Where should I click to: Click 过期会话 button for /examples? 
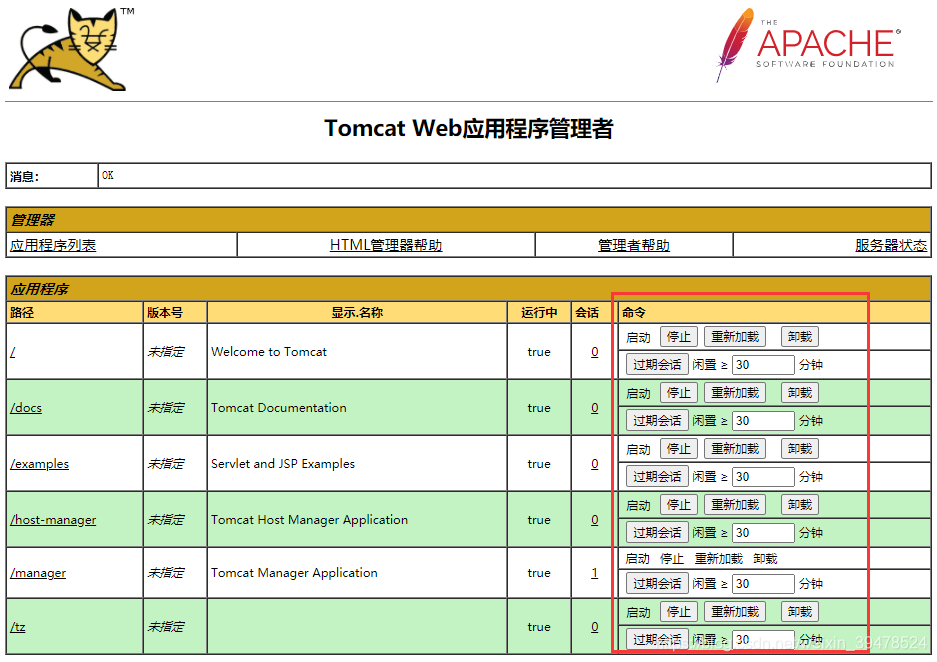tap(657, 477)
